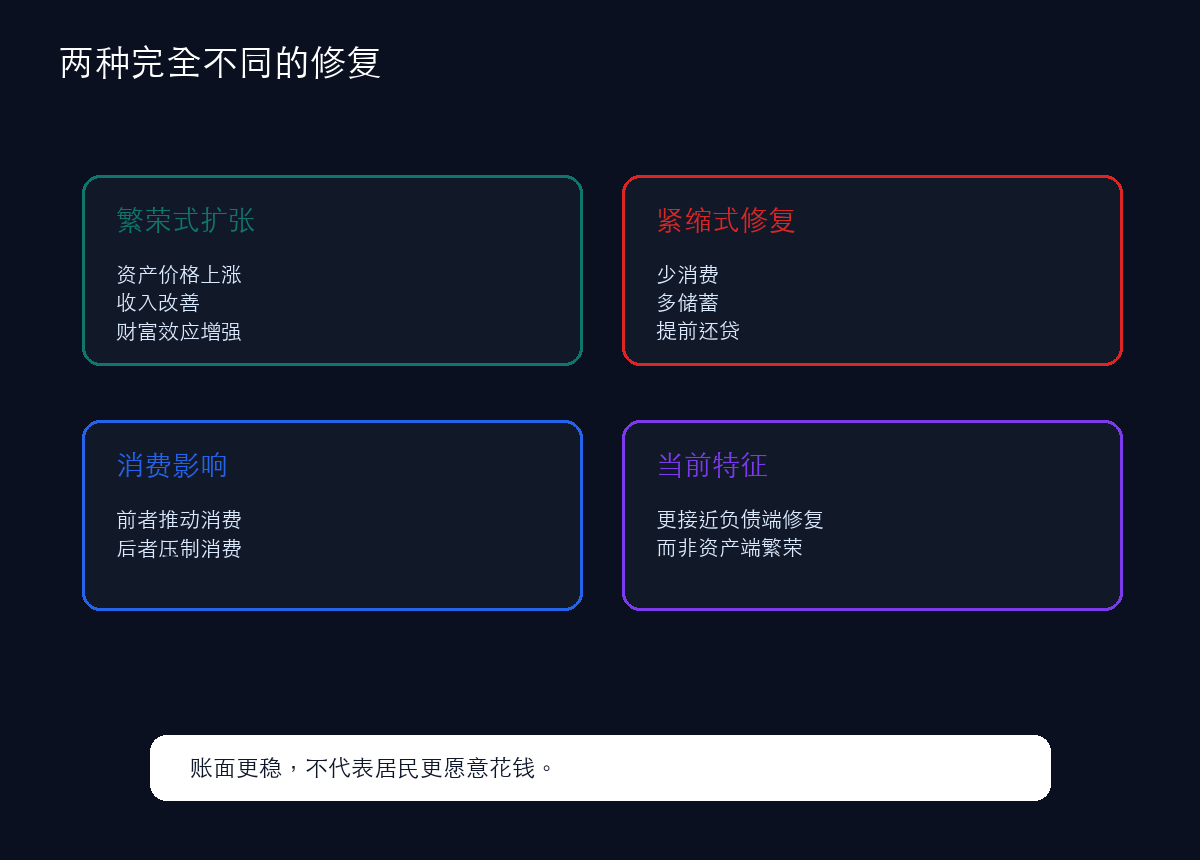Click the line 多储蓄
The width and height of the screenshot is (1200, 860).
click(x=687, y=302)
